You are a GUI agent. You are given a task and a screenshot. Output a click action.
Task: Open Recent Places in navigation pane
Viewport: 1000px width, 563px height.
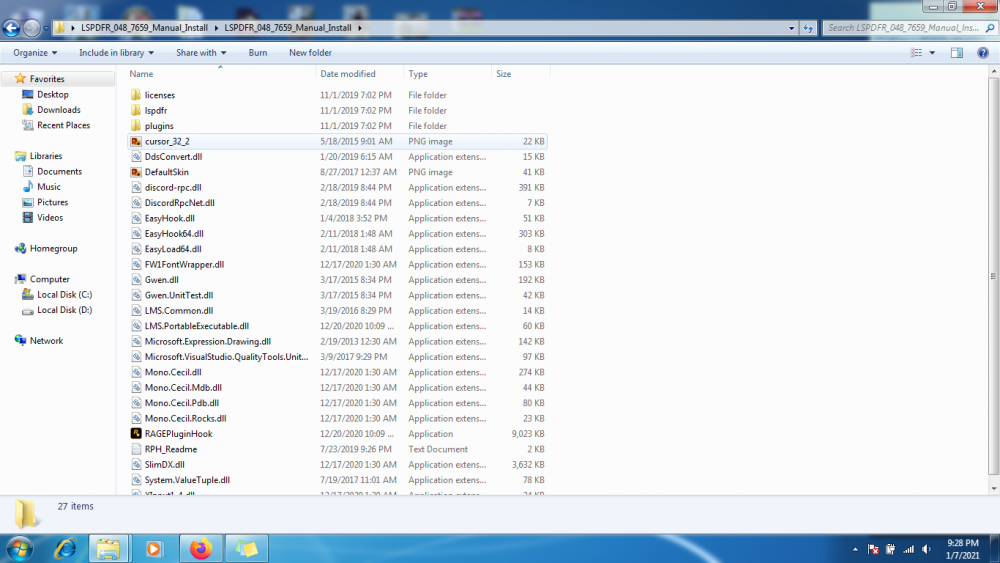(x=63, y=126)
